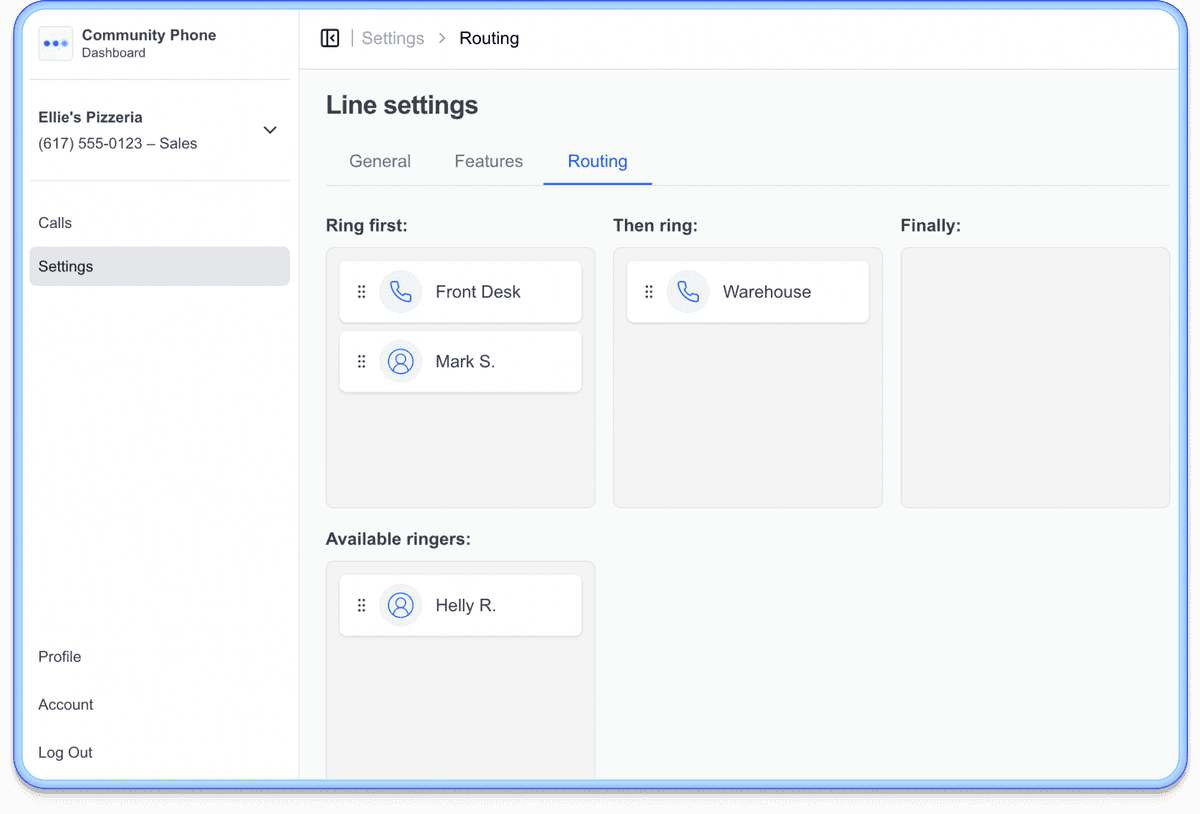Screen dimensions: 1200x814
Task: Click the Helly R. drag handle
Action: pyautogui.click(x=362, y=605)
